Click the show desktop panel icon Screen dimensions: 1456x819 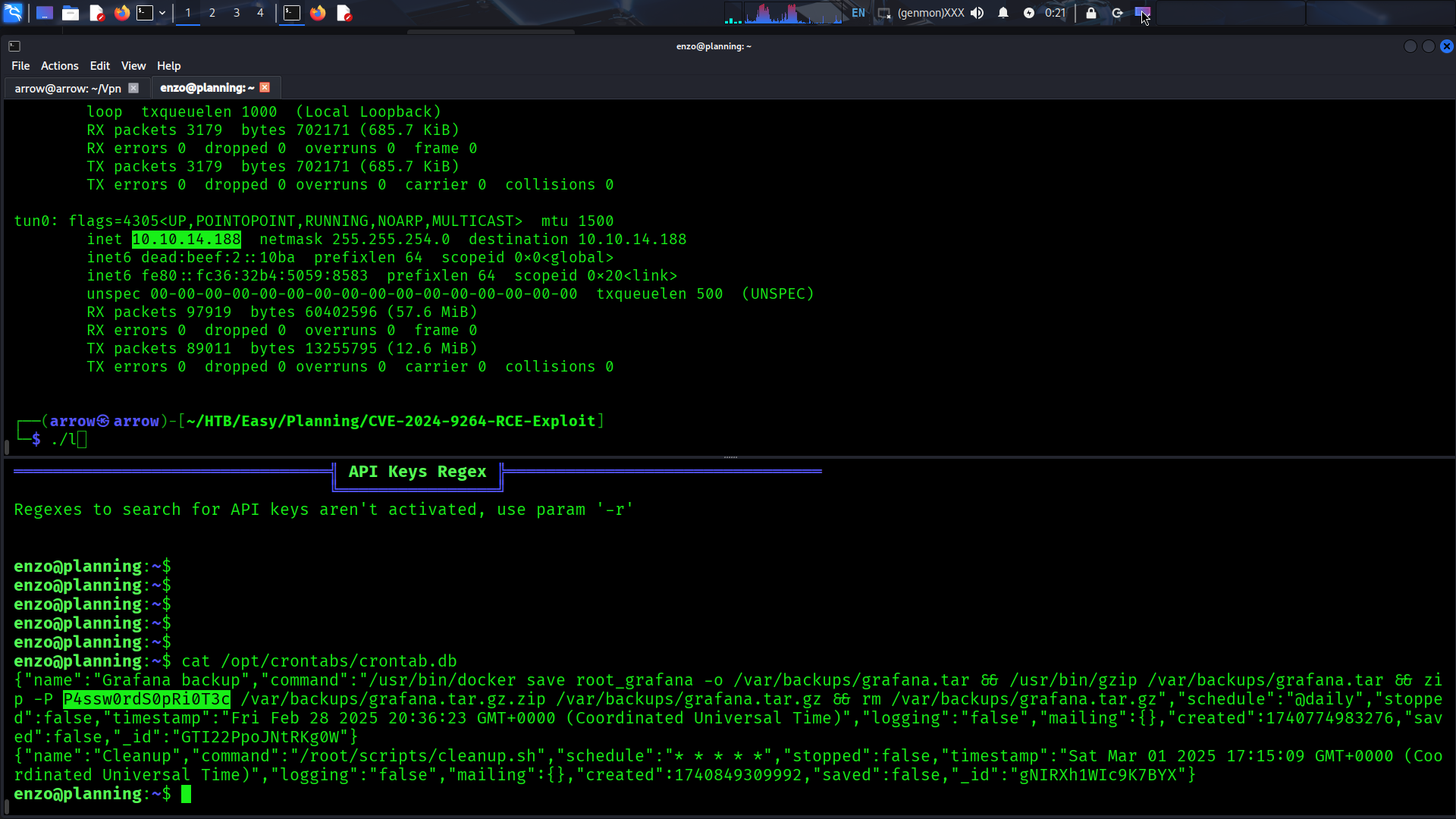pyautogui.click(x=45, y=13)
